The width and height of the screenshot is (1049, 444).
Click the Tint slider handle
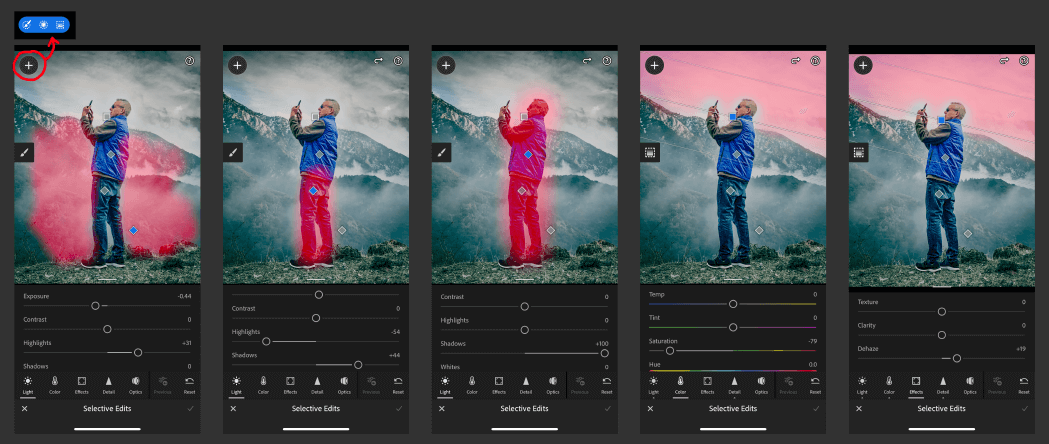point(733,327)
